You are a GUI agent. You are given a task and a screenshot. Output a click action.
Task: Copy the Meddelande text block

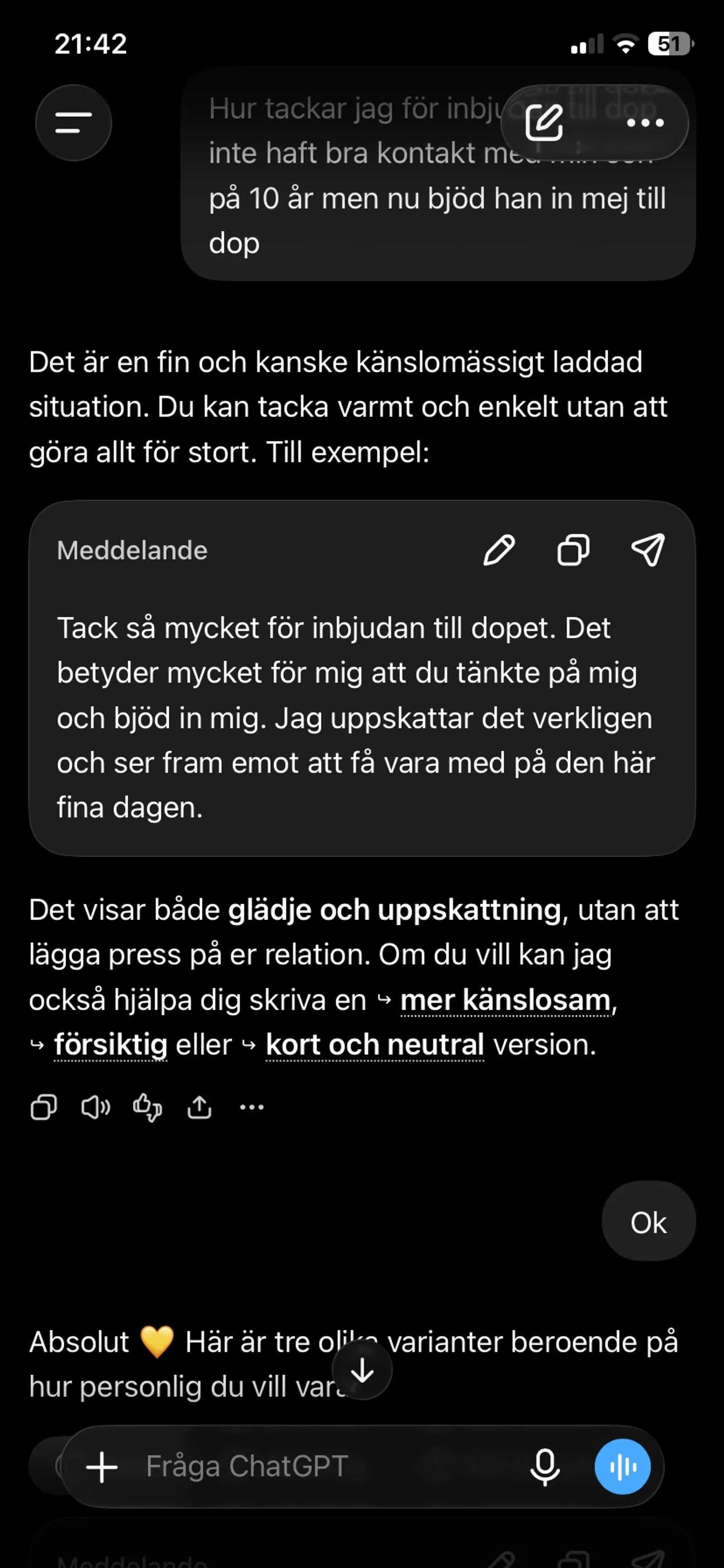click(x=574, y=550)
